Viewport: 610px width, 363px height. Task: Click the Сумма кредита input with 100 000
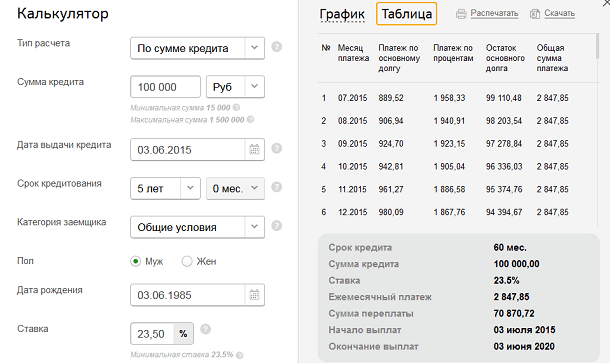click(x=165, y=87)
